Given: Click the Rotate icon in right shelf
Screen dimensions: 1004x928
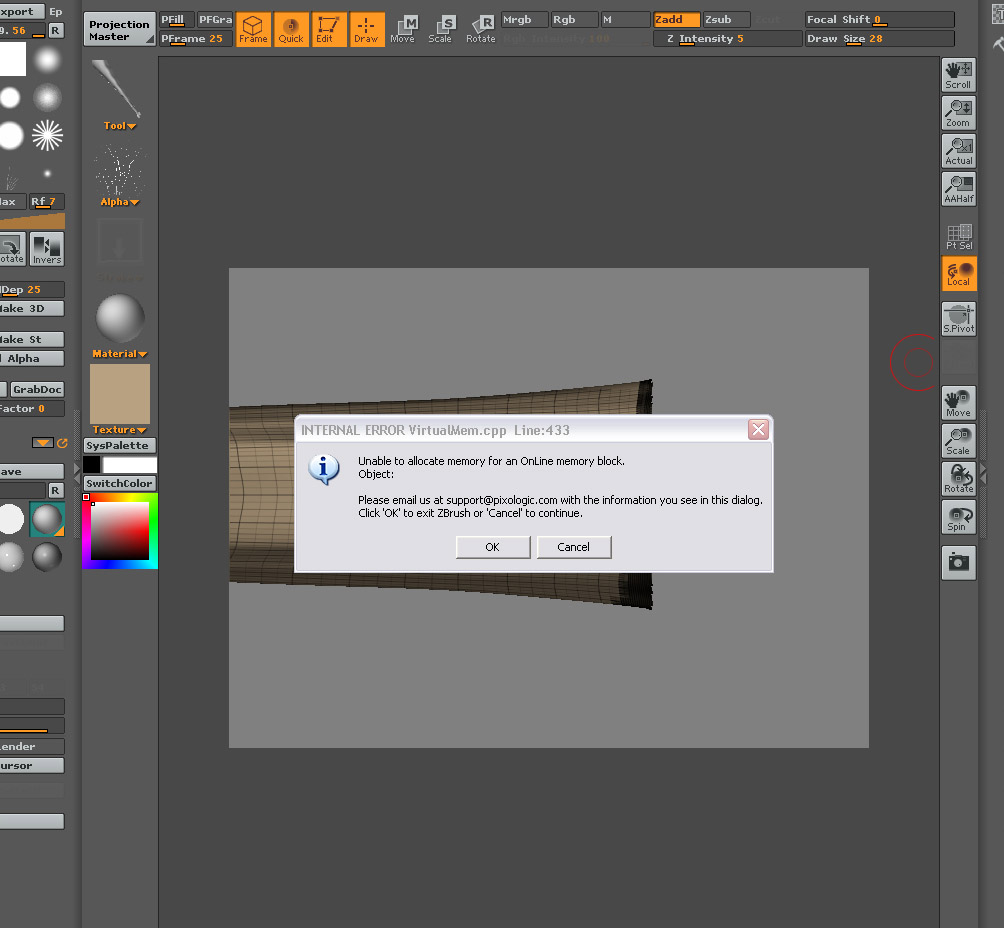Looking at the screenshot, I should pyautogui.click(x=959, y=479).
